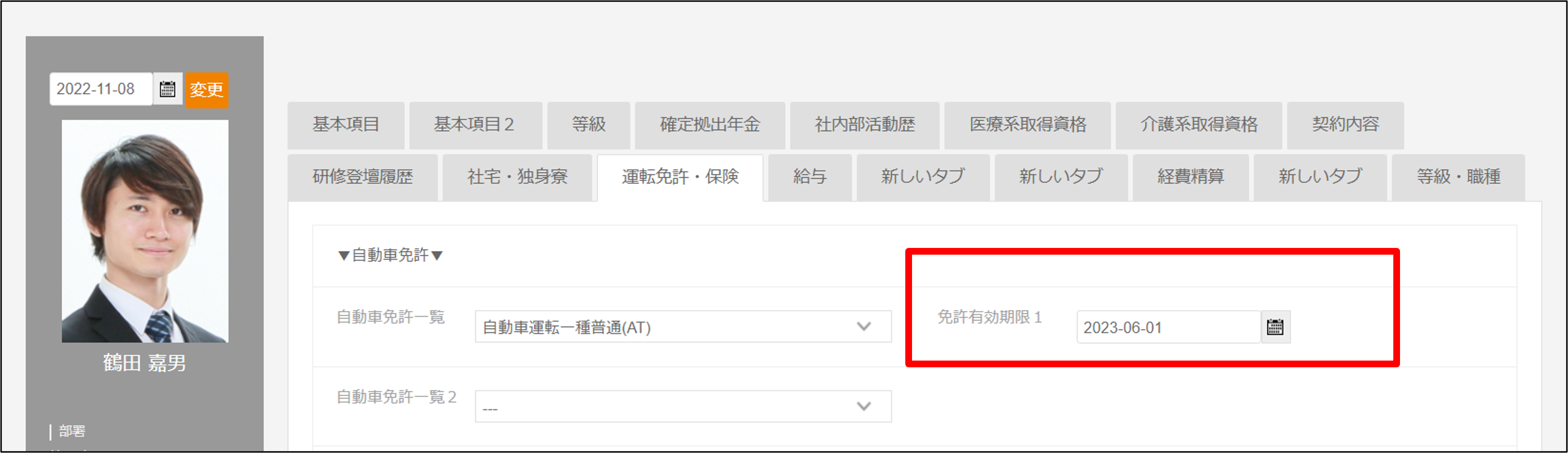The width and height of the screenshot is (1568, 453).
Task: Open the 給与 tab
Action: point(810,177)
